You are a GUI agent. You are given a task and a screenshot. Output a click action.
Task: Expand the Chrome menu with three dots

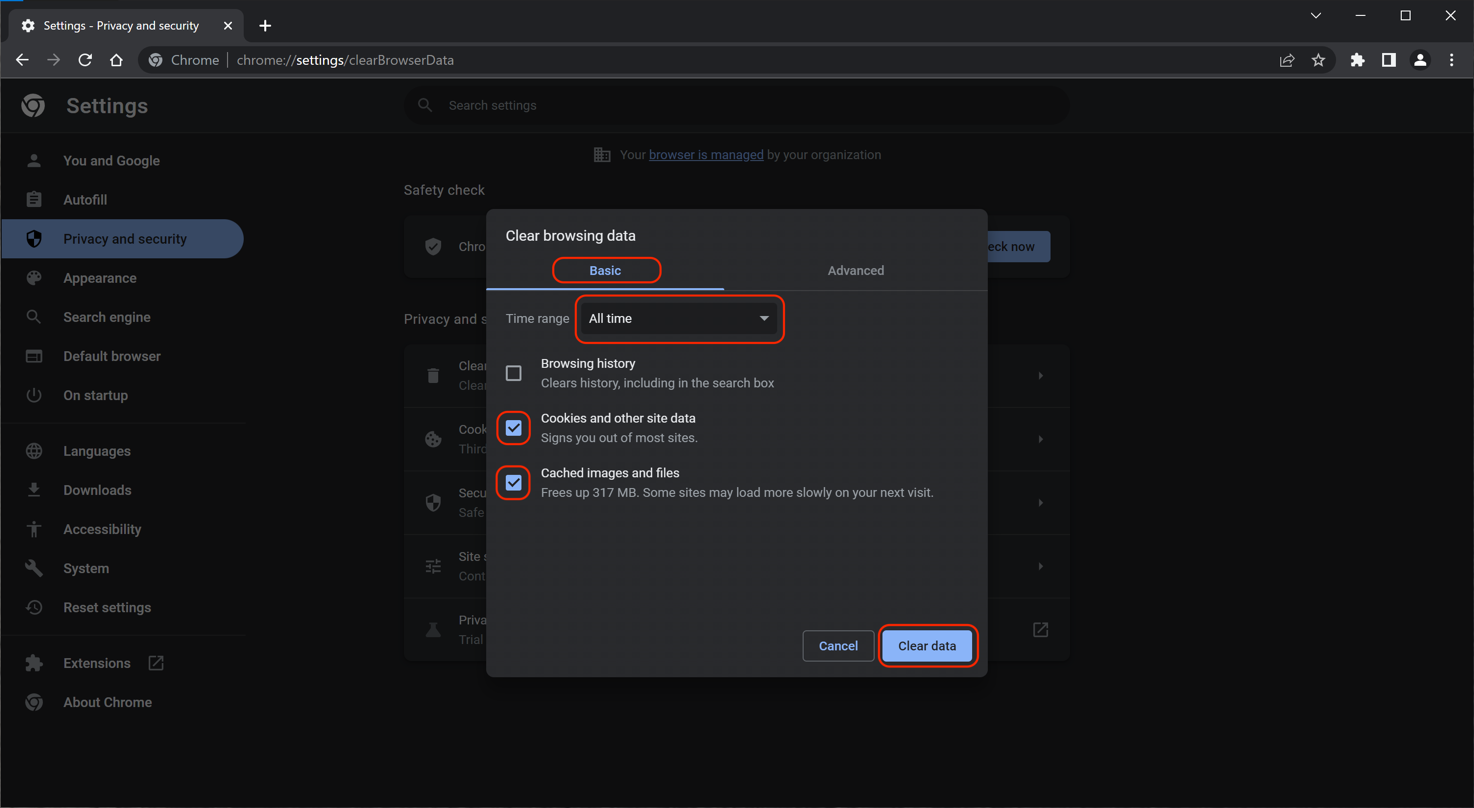click(x=1451, y=60)
